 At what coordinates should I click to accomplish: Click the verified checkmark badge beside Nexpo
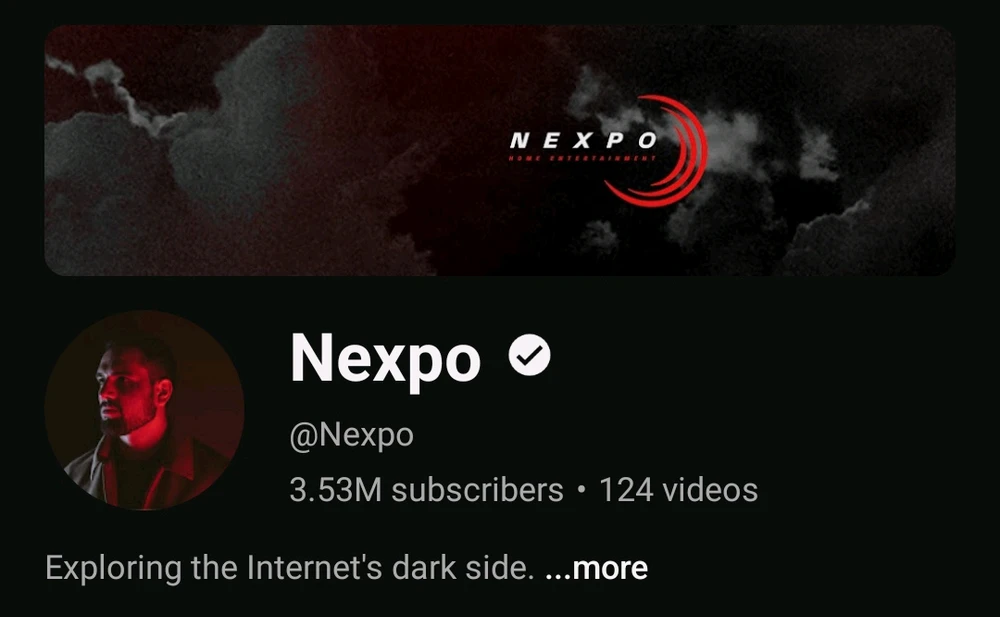tap(529, 355)
